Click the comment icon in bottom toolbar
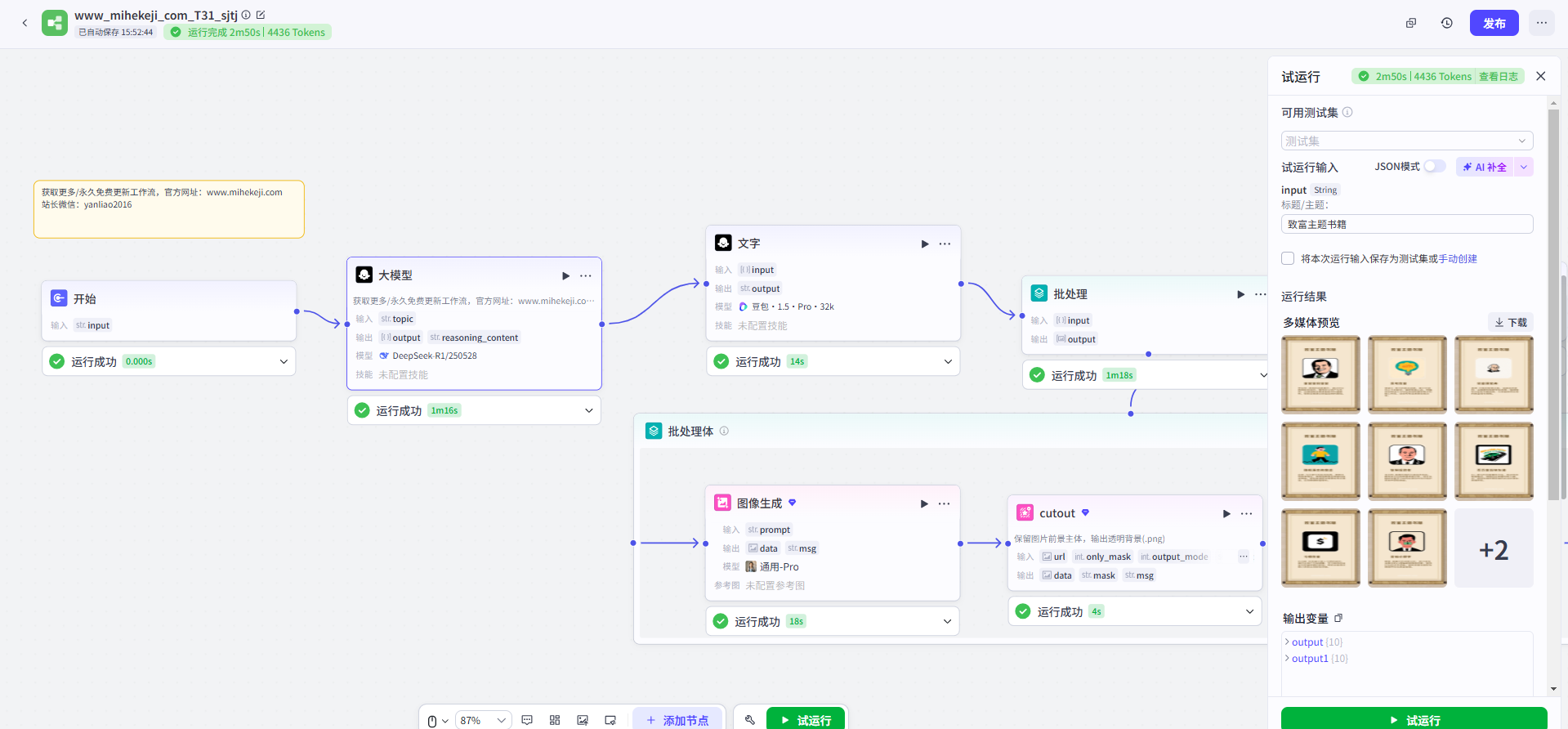Image resolution: width=1568 pixels, height=729 pixels. pyautogui.click(x=527, y=720)
